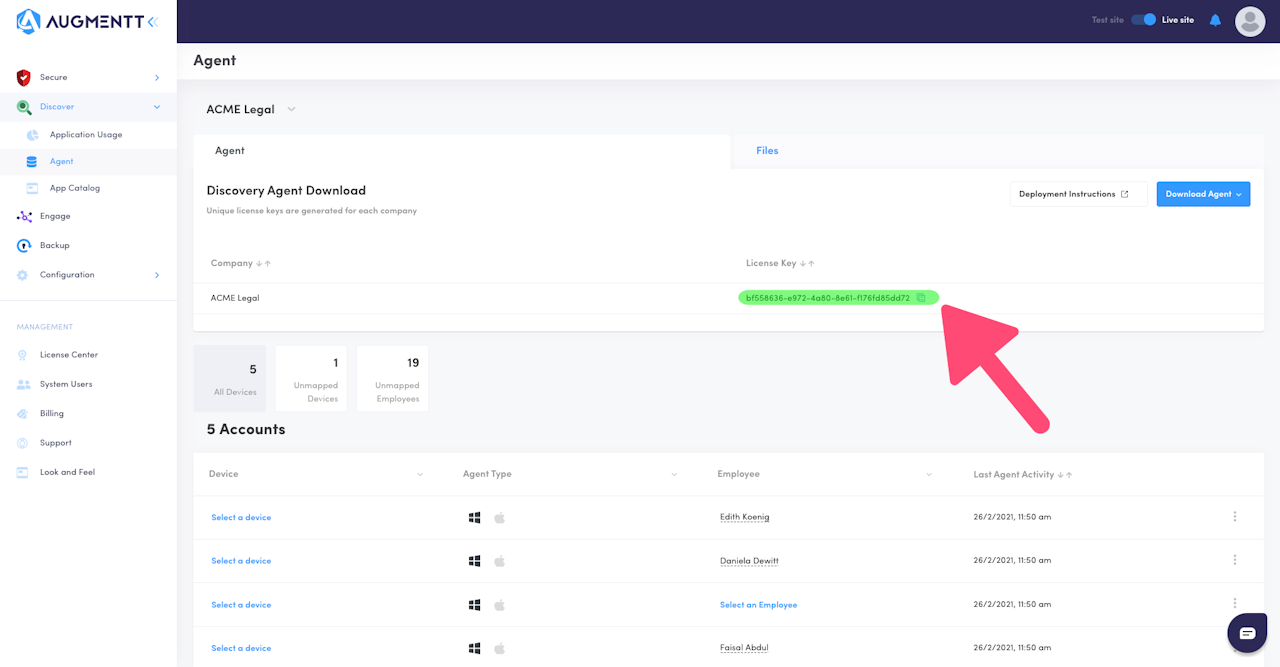The height and width of the screenshot is (667, 1280).
Task: Open the Download Agent dropdown button
Action: pos(1203,194)
